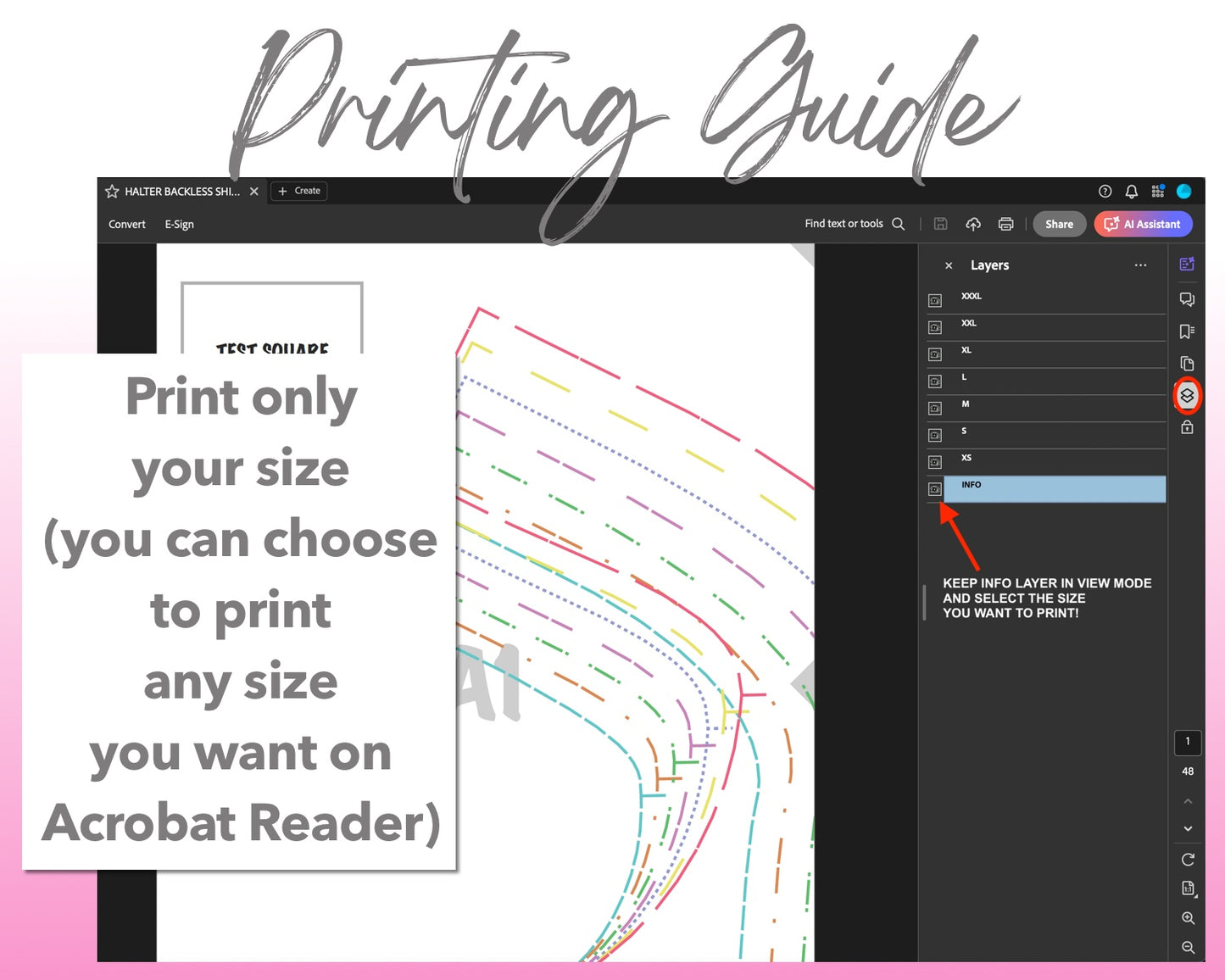Open the Layers panel three-dot options menu
The height and width of the screenshot is (980, 1225).
1140,265
